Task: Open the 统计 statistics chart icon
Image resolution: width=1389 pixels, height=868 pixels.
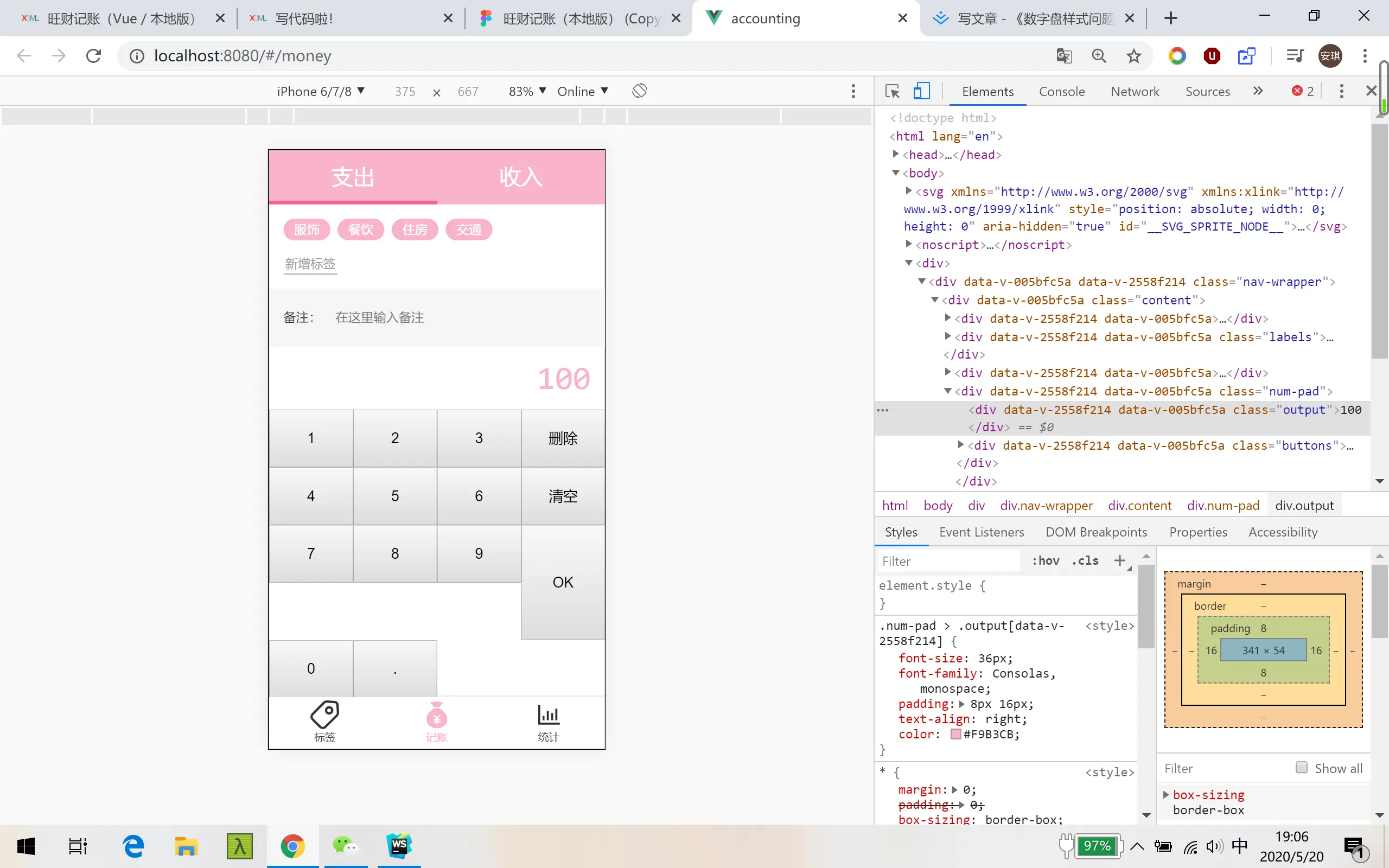Action: click(x=548, y=716)
